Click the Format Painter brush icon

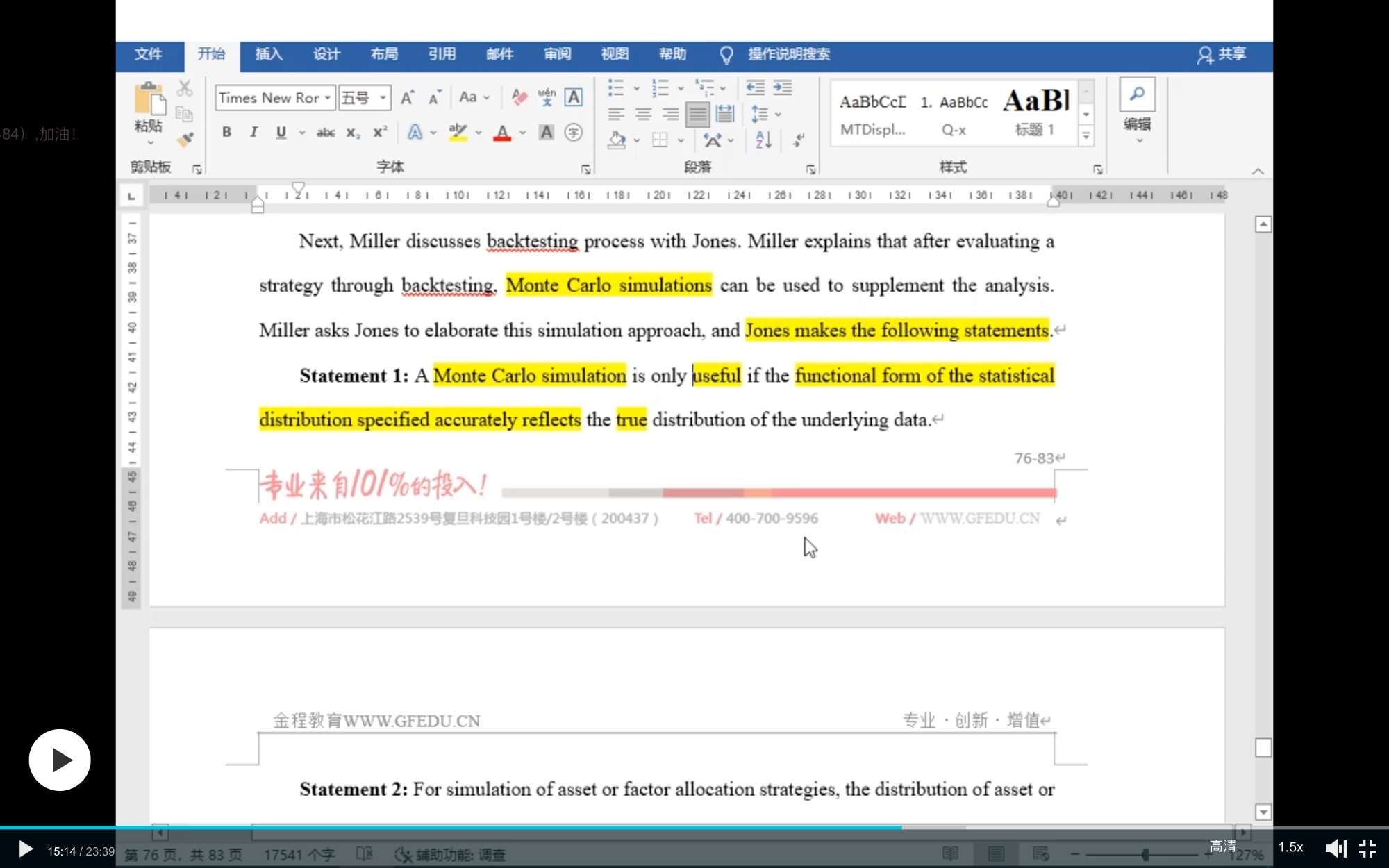[185, 140]
